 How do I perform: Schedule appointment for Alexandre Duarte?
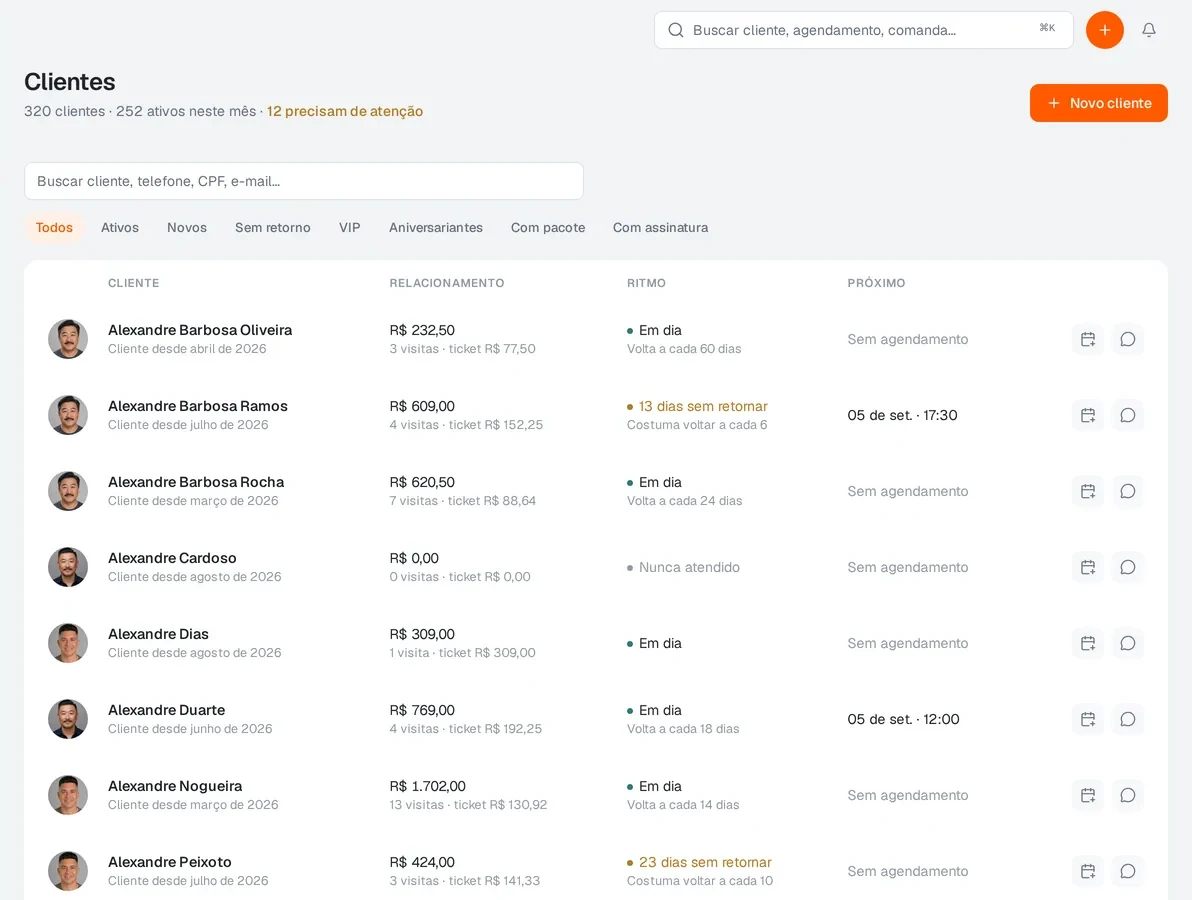pos(1088,719)
